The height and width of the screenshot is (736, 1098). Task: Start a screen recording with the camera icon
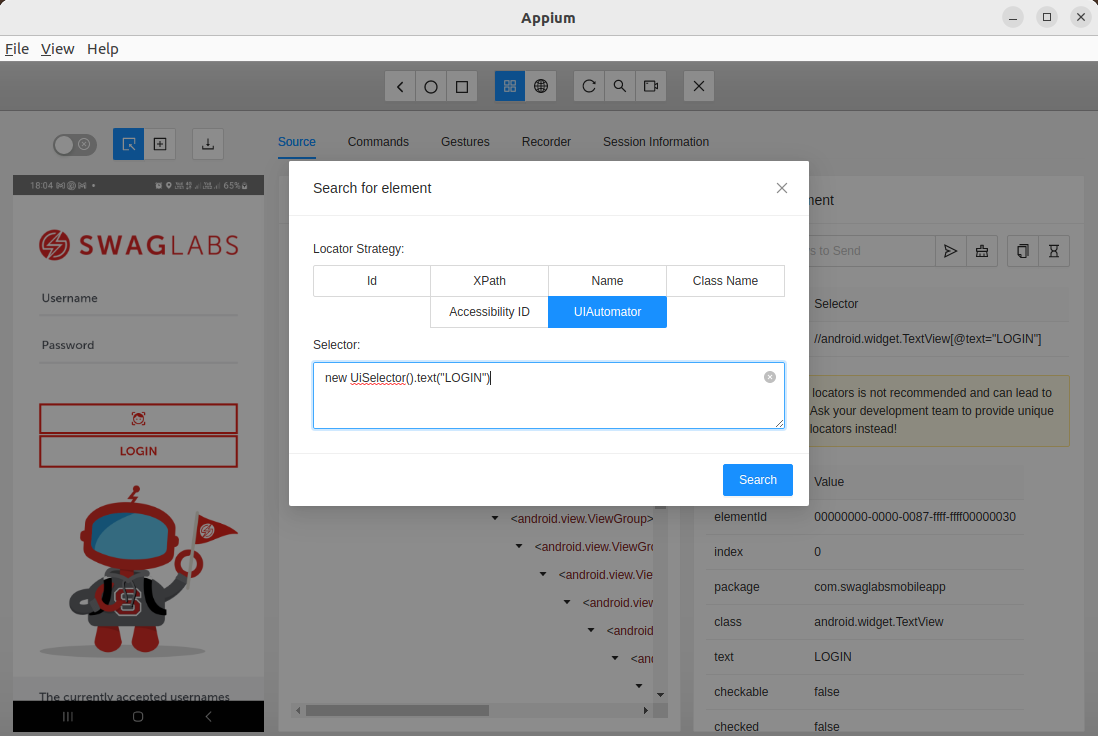pyautogui.click(x=650, y=86)
